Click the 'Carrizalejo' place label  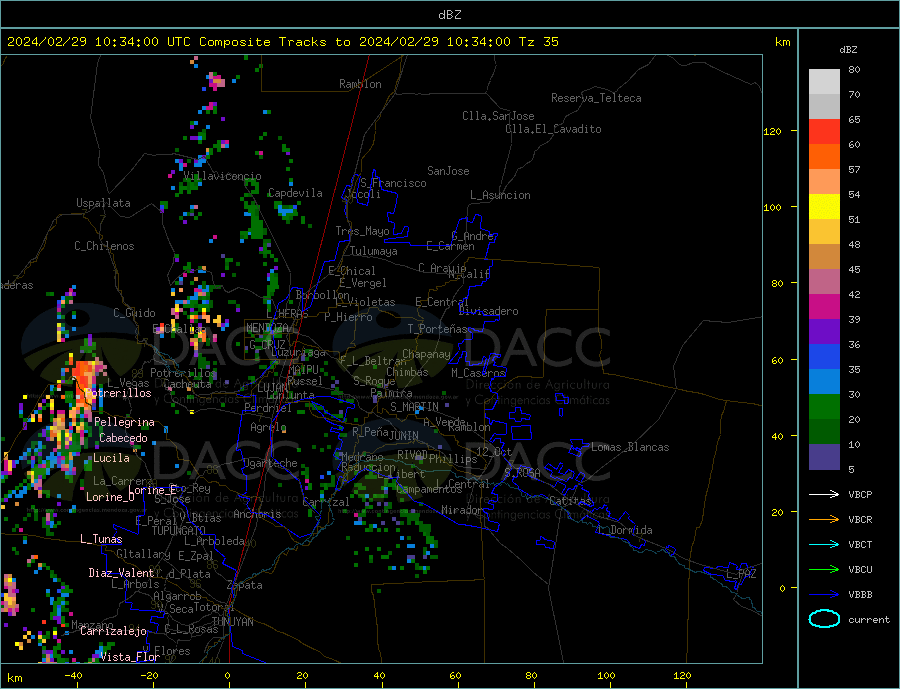(113, 632)
